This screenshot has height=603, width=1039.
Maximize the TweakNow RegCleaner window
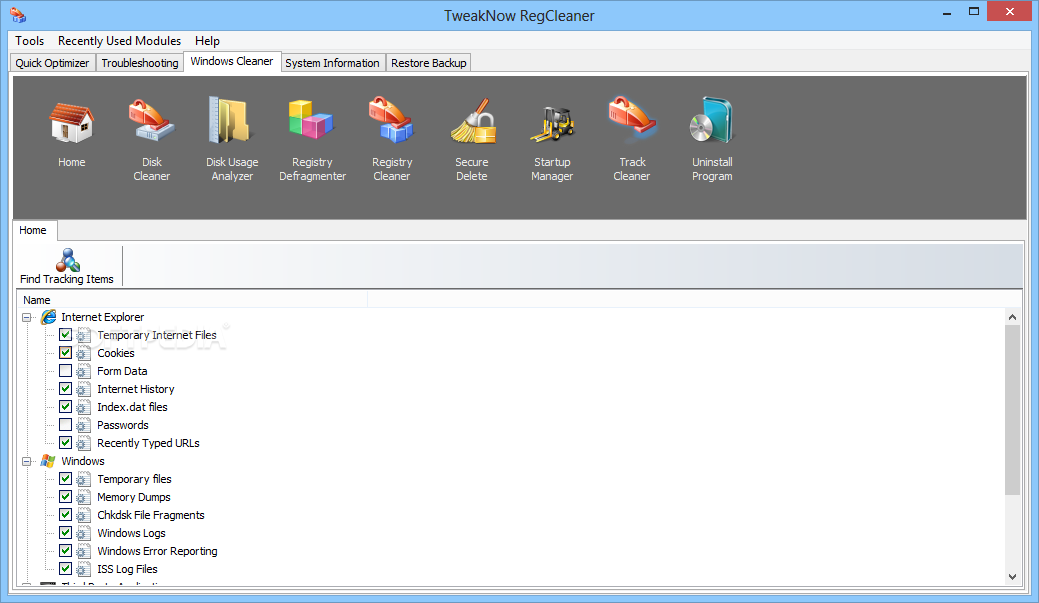(973, 12)
